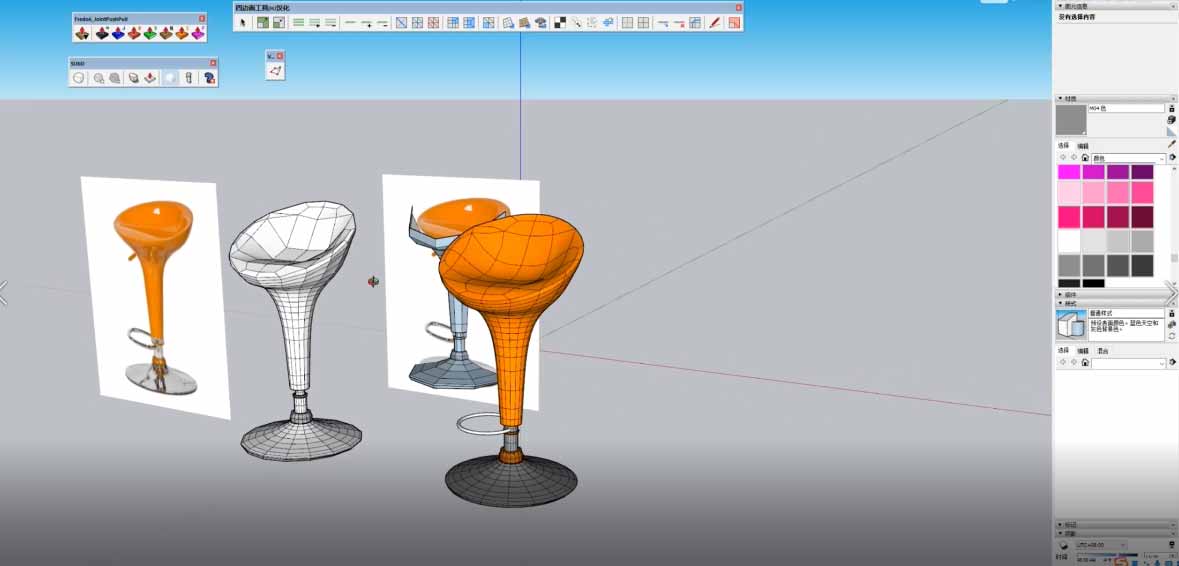The width and height of the screenshot is (1179, 566).
Task: Toggle shadow display in the shadows panel
Action: pyautogui.click(x=1064, y=545)
